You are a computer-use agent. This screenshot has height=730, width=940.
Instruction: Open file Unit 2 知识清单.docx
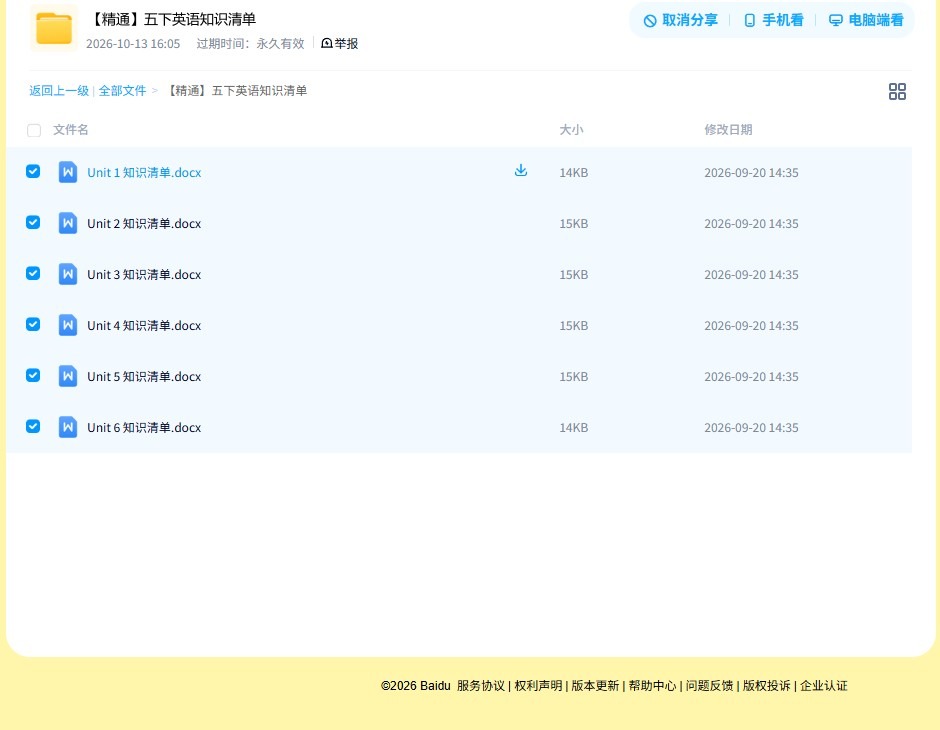[x=144, y=224]
